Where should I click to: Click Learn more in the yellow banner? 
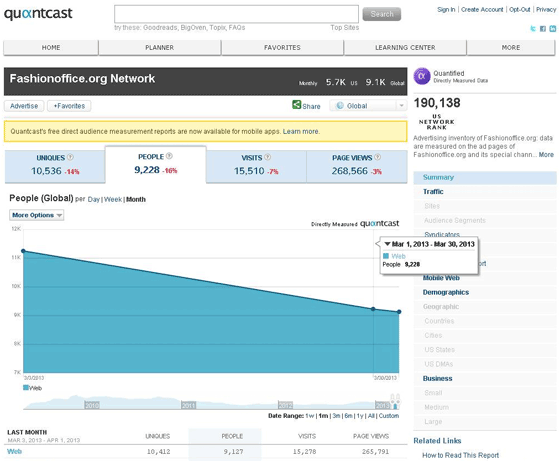[300, 131]
